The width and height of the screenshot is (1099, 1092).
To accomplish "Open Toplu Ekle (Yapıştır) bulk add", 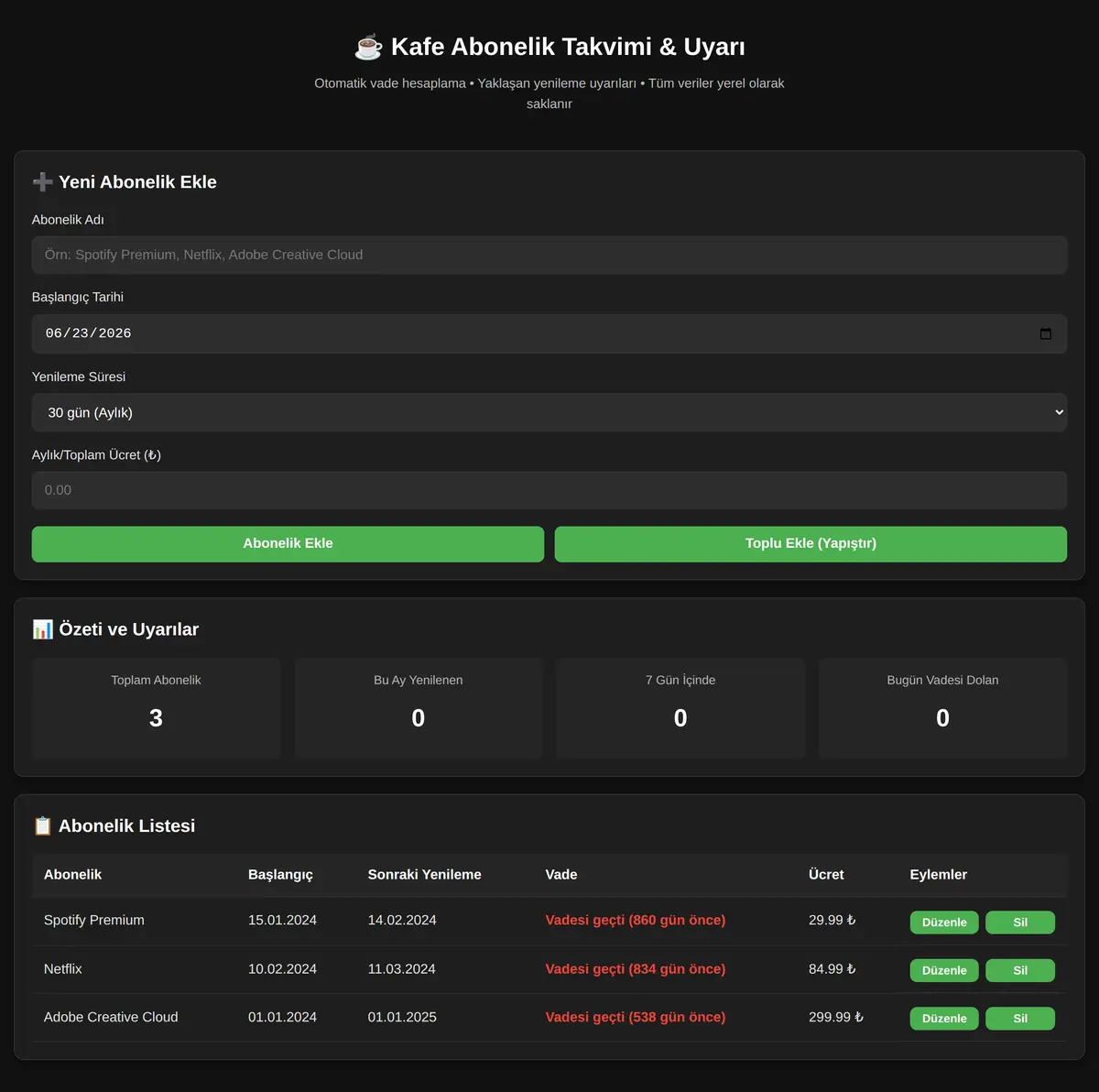I will pyautogui.click(x=811, y=543).
